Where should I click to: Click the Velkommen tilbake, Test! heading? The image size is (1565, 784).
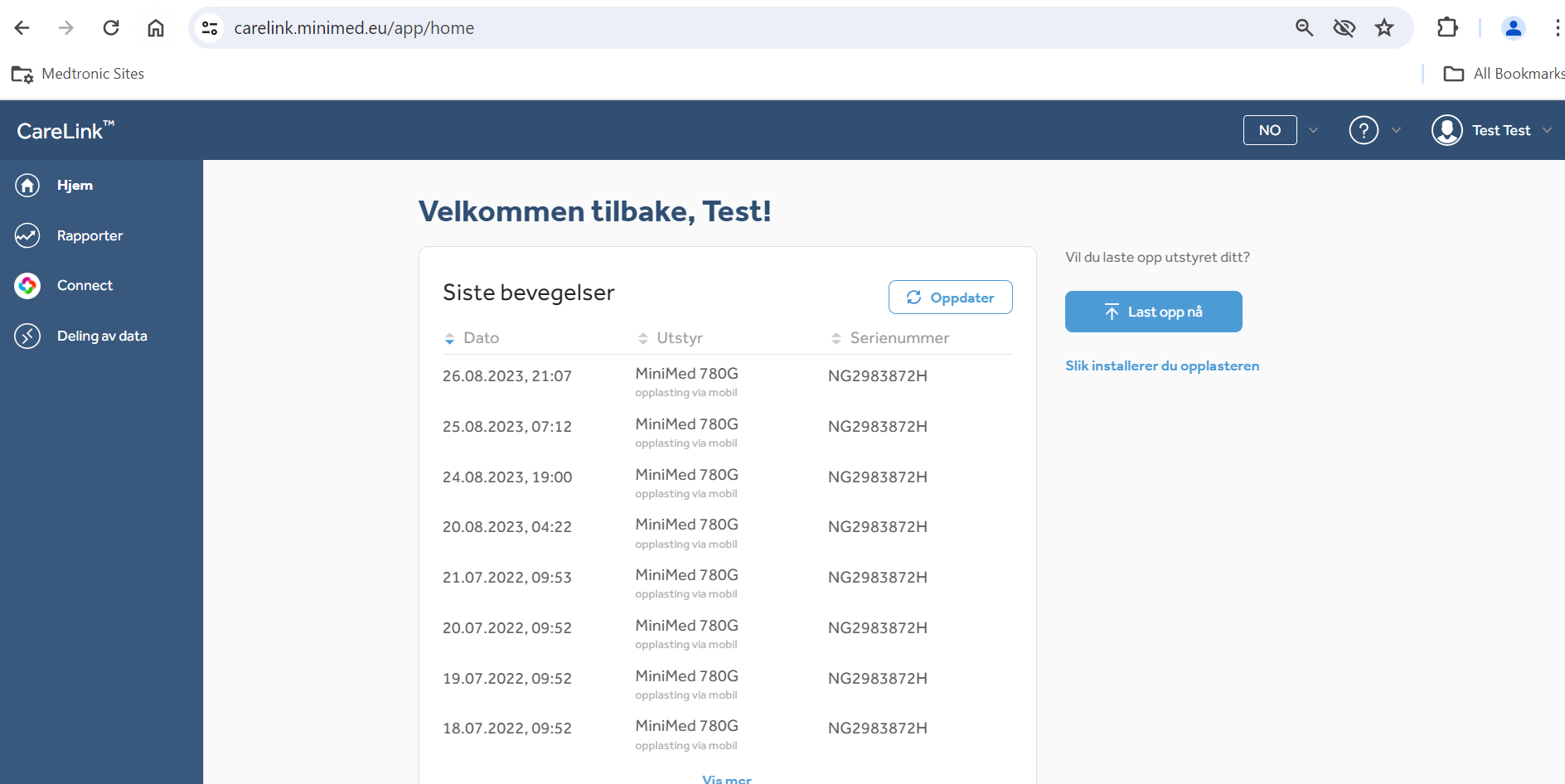tap(595, 211)
